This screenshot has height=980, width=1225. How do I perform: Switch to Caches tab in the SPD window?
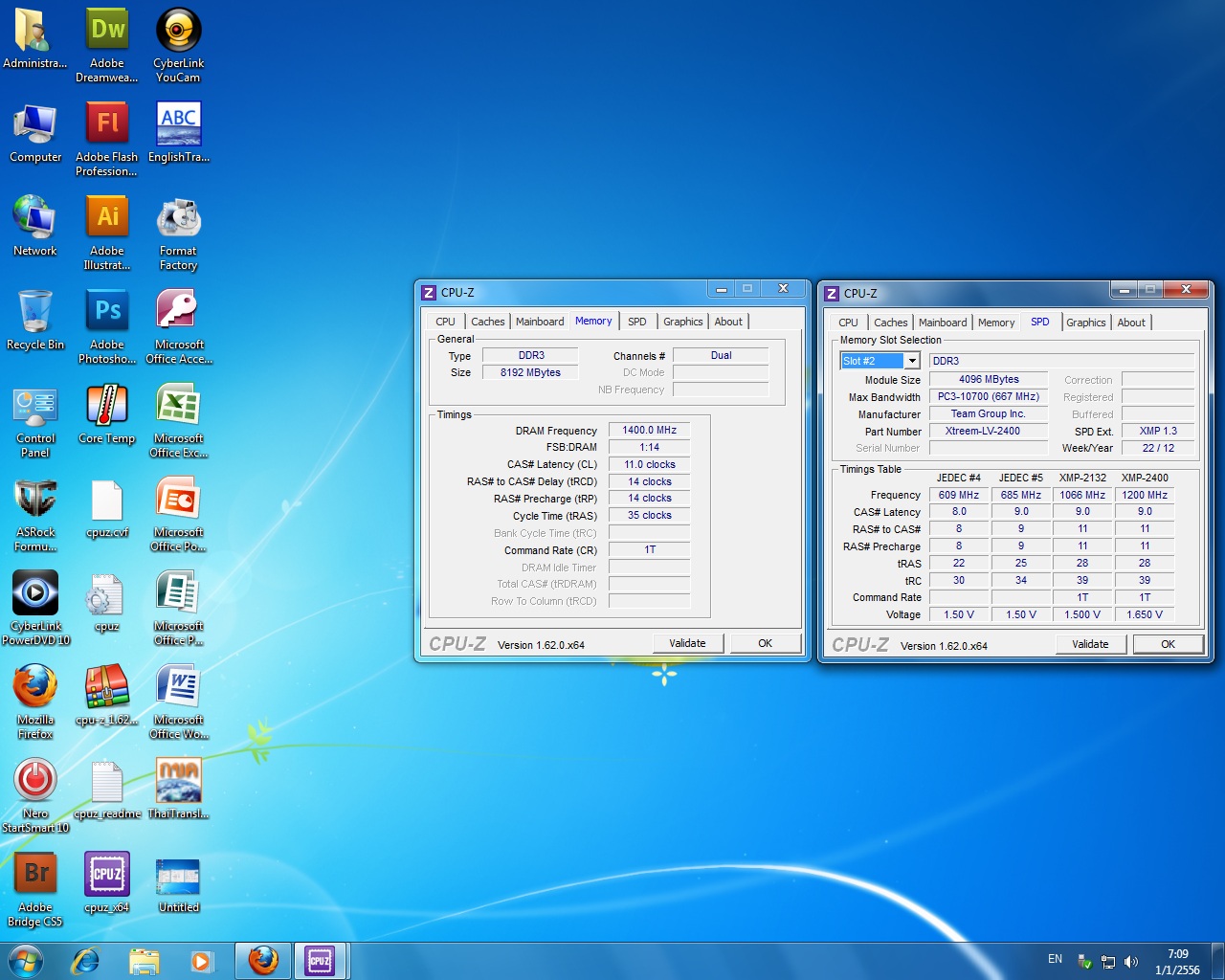coord(890,323)
